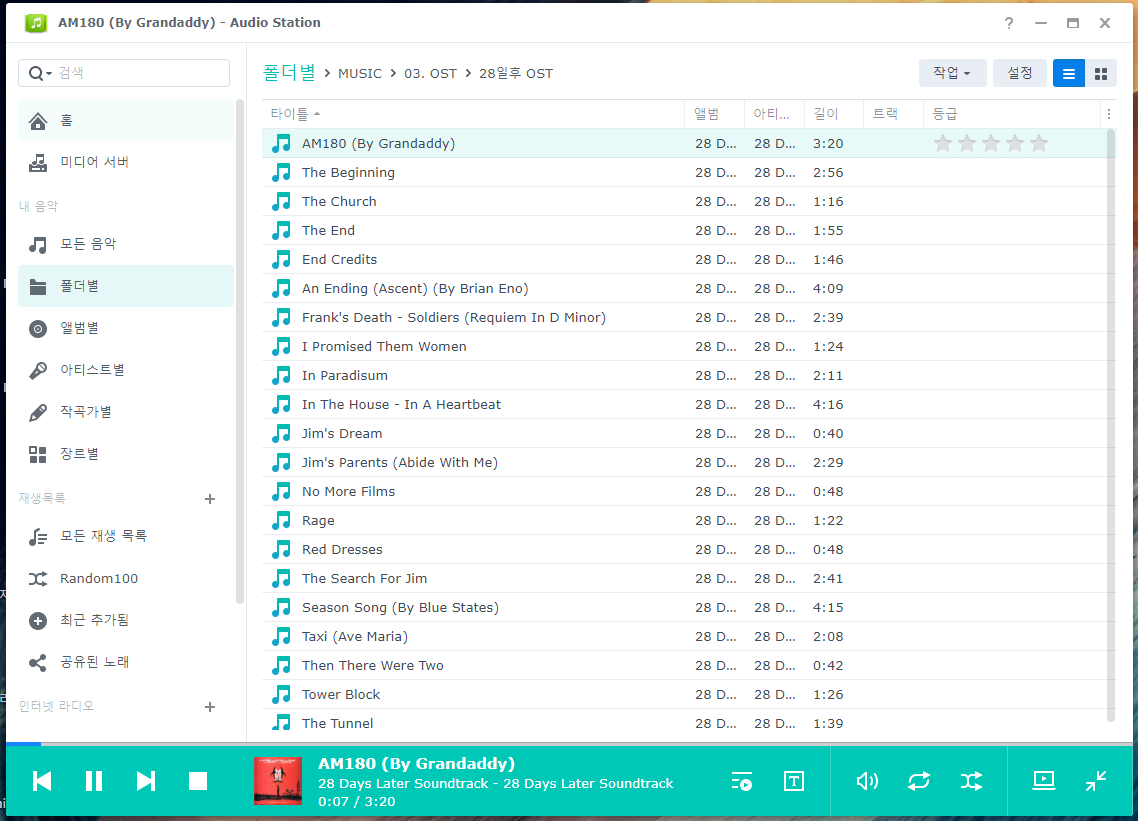Switch to list view
1138x821 pixels.
tap(1068, 73)
